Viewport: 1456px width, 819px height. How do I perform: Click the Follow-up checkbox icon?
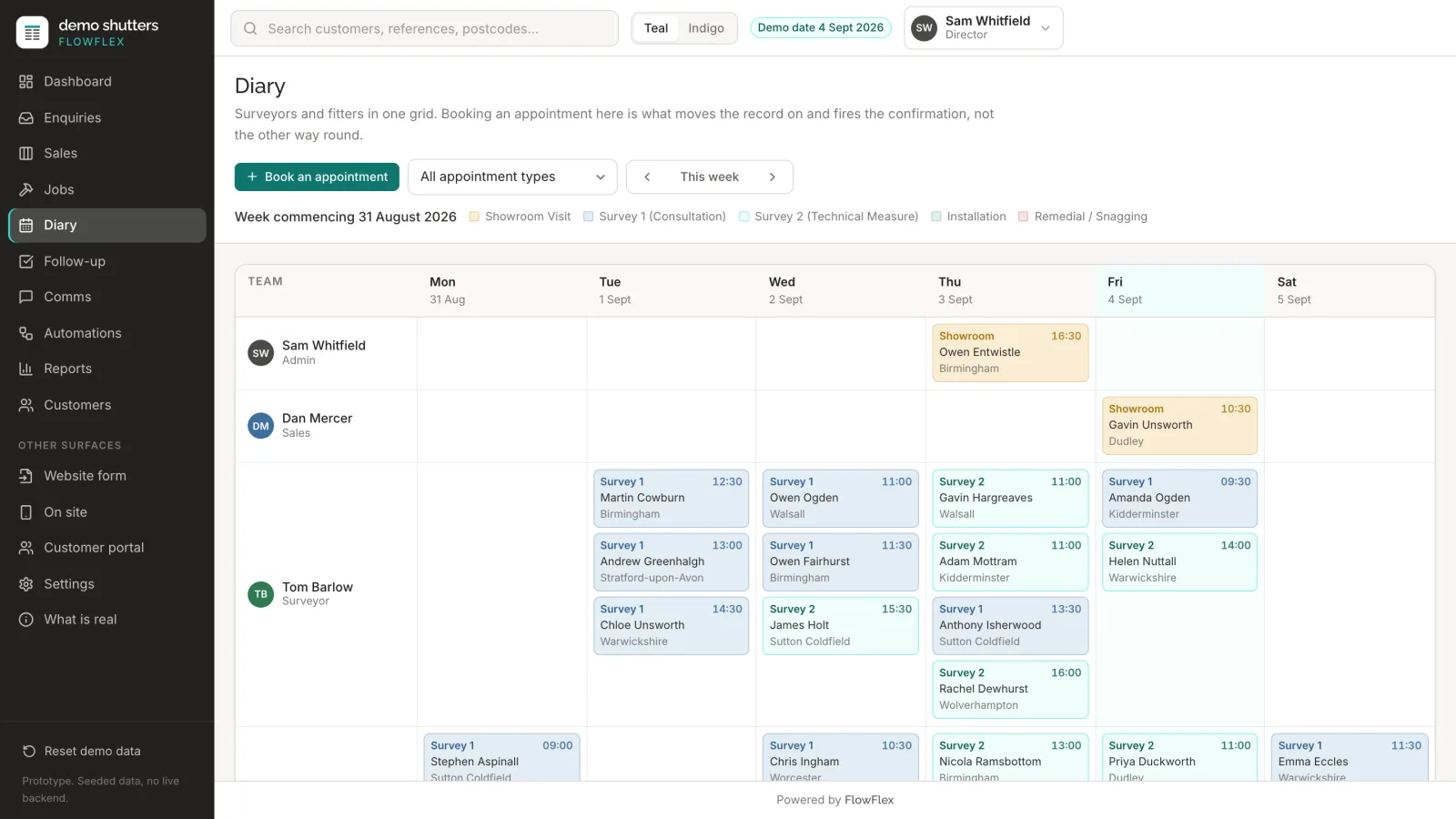click(26, 262)
